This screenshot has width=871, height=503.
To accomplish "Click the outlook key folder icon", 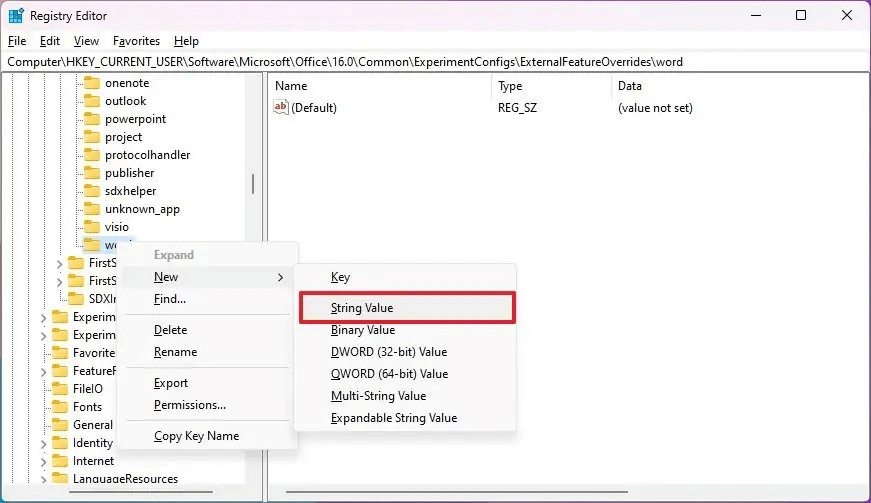I will tap(91, 101).
